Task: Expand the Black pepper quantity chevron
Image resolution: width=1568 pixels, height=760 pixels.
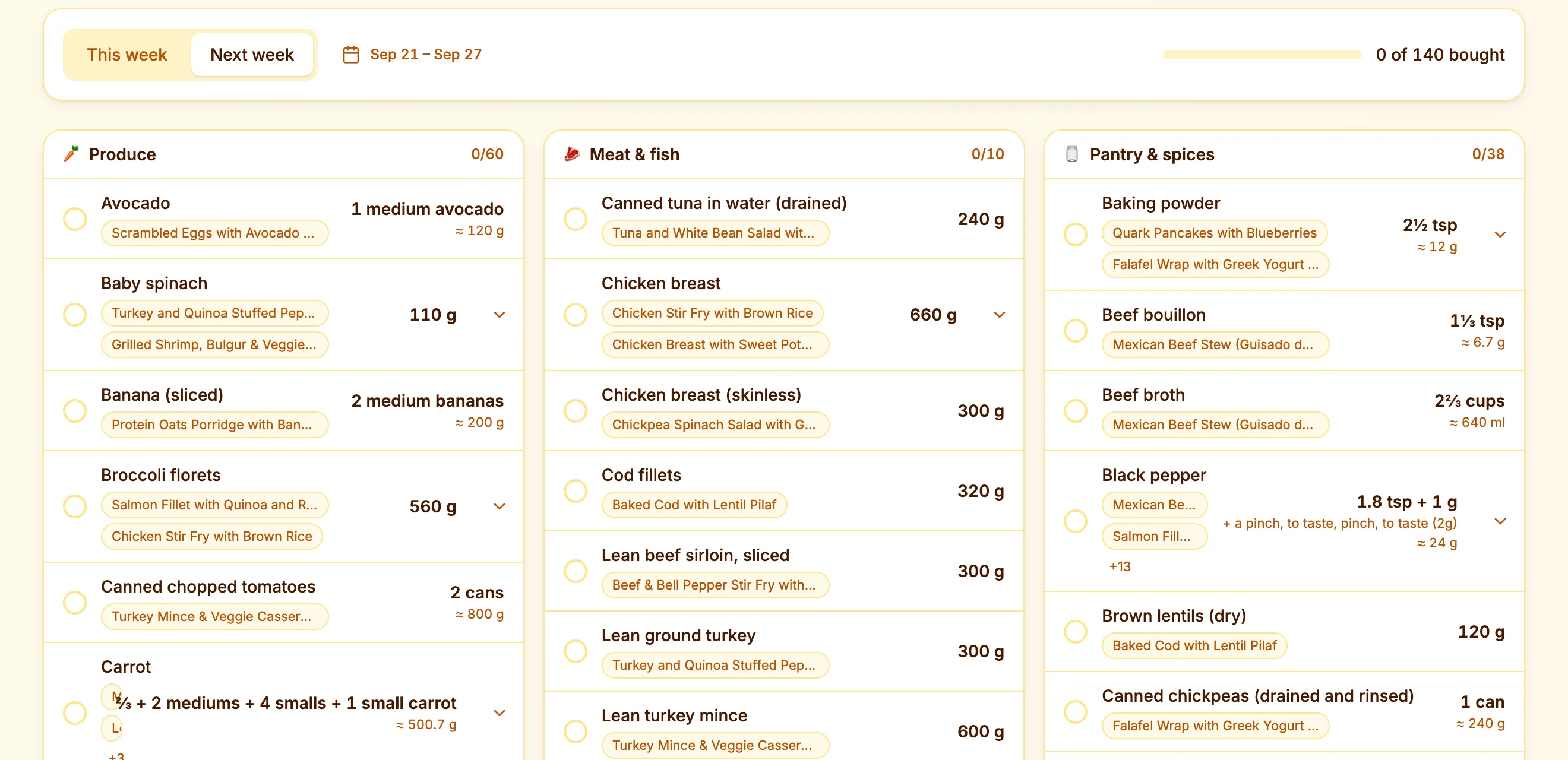Action: (x=1500, y=521)
